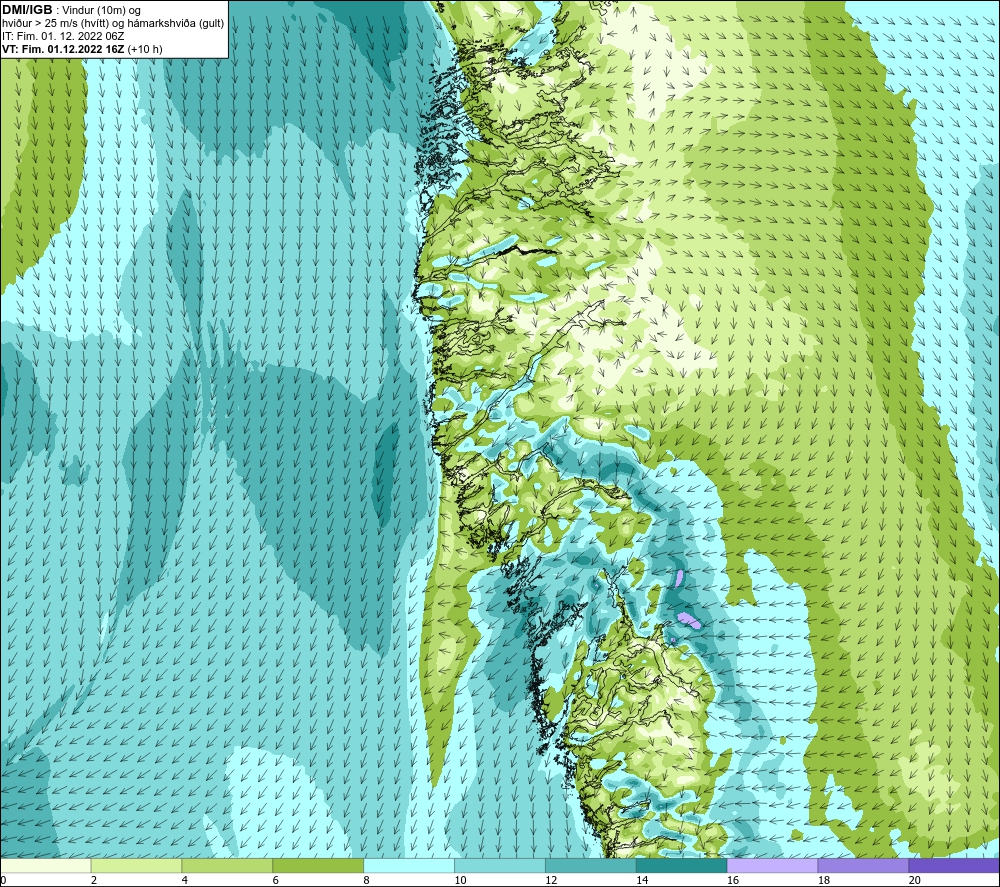Click the teal 12–14 m/s legend swatch

[x=591, y=866]
